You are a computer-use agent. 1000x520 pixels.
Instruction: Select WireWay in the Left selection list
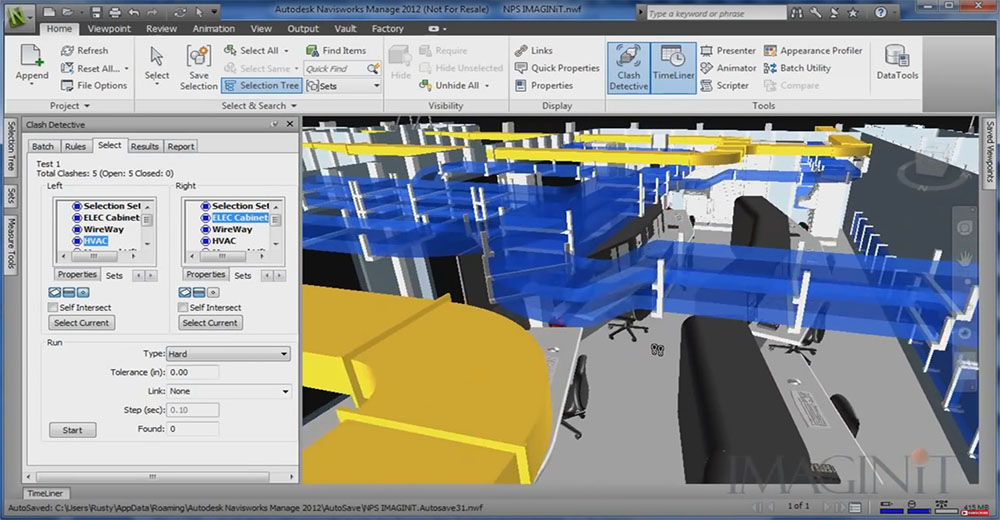pyautogui.click(x=103, y=229)
